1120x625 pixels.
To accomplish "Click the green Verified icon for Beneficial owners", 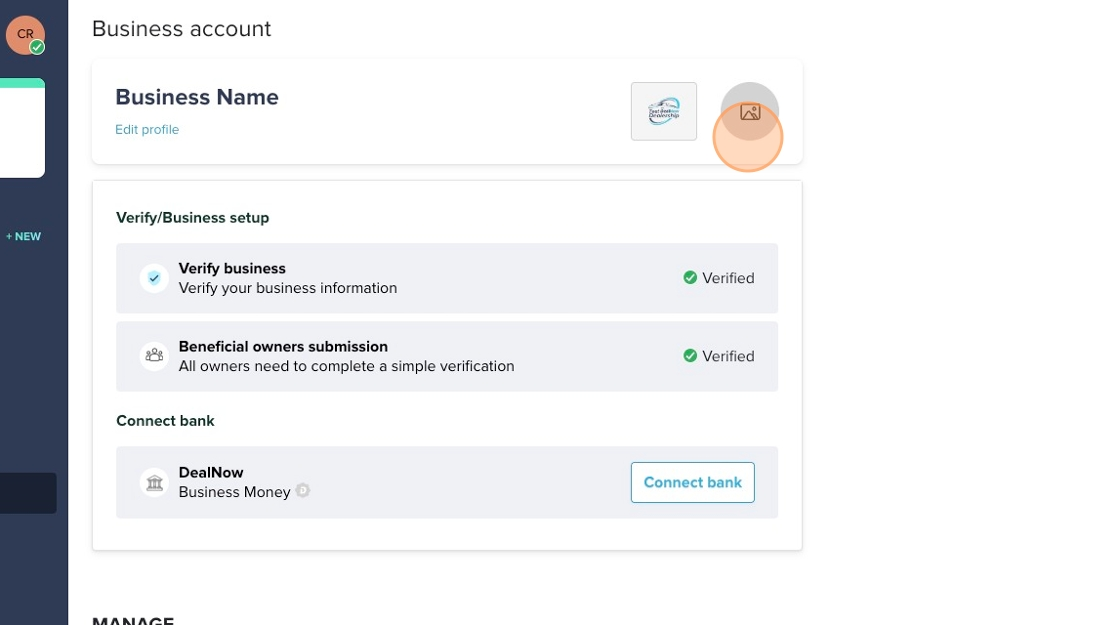I will (x=690, y=356).
